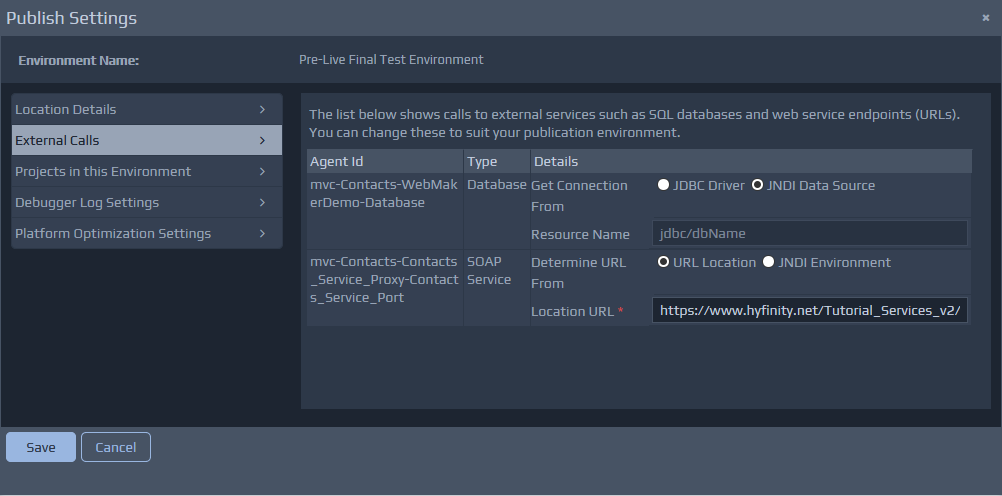Click the chevron beside Debugger Log Settings

(262, 202)
